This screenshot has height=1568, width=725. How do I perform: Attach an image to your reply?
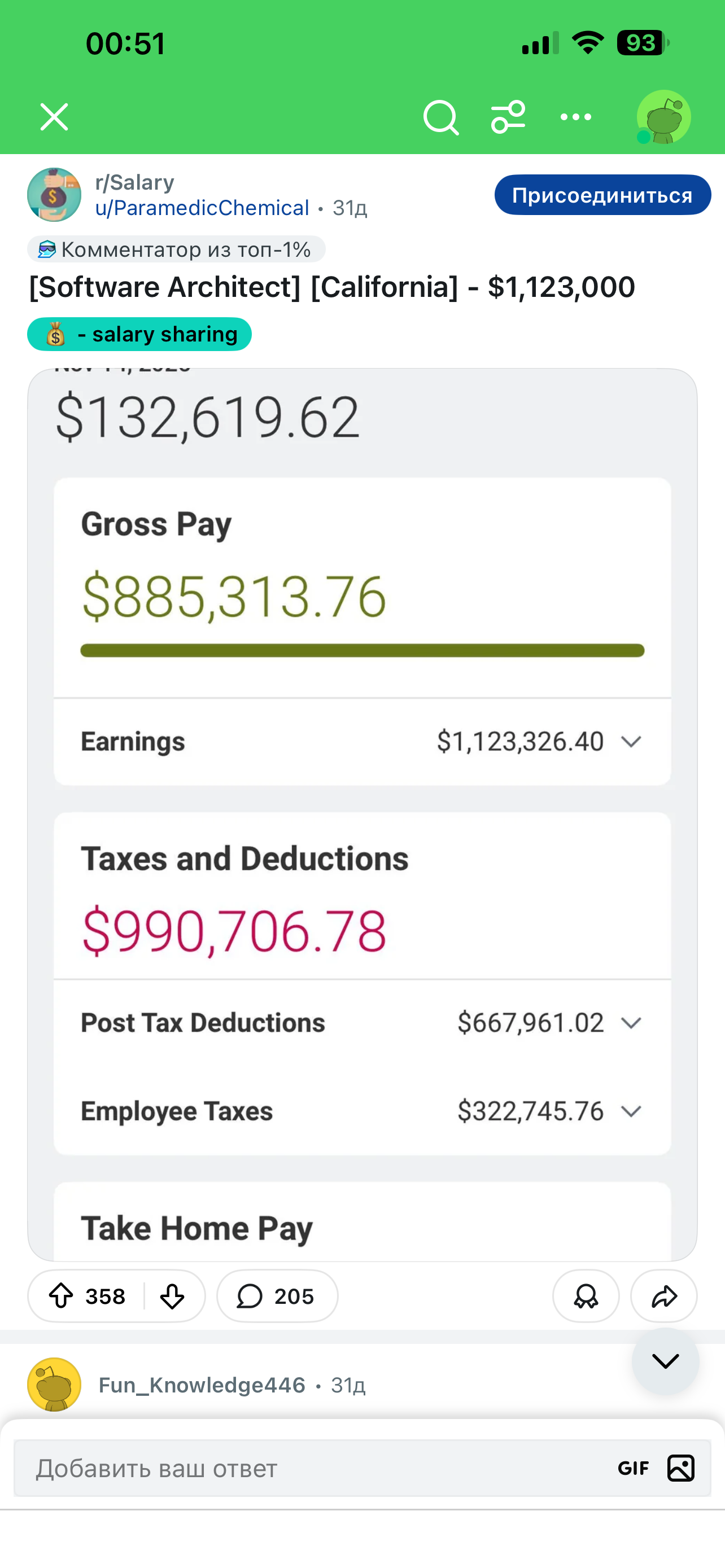680,1468
